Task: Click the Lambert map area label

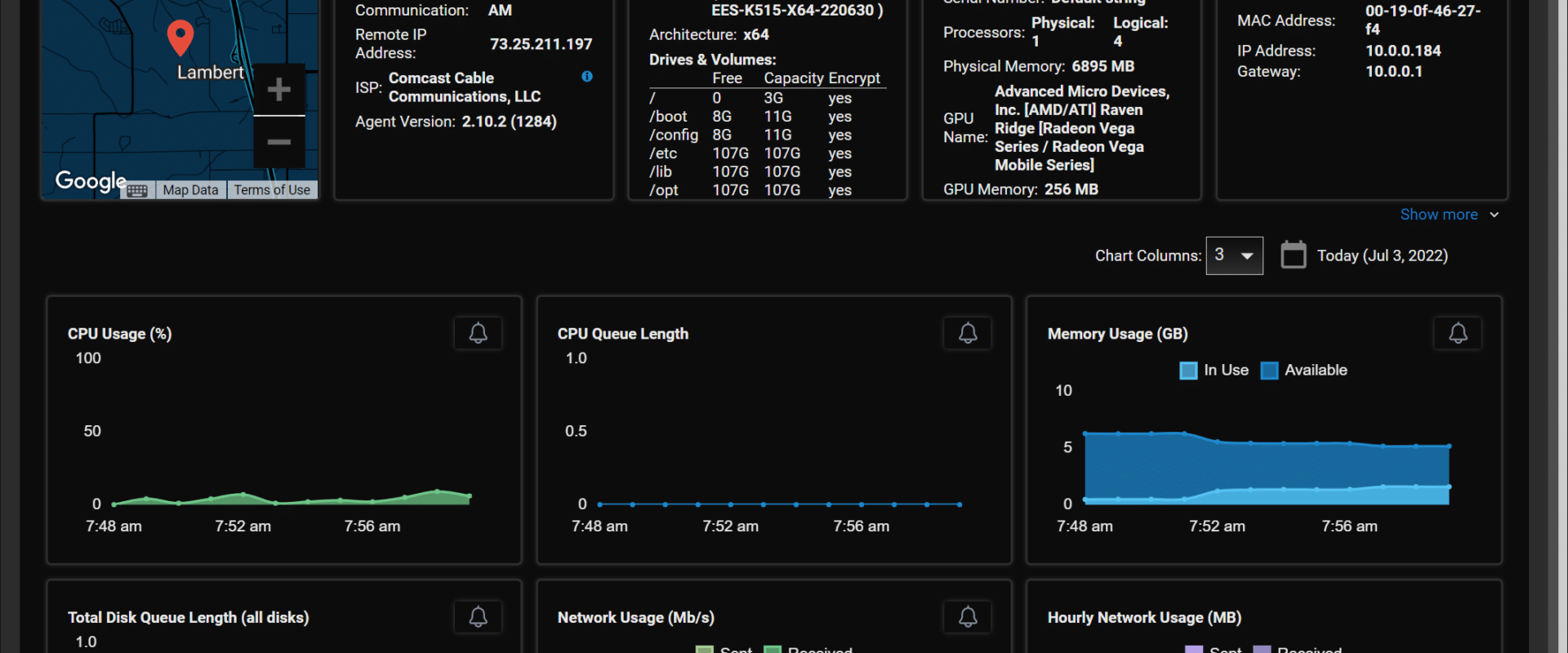Action: pyautogui.click(x=210, y=72)
